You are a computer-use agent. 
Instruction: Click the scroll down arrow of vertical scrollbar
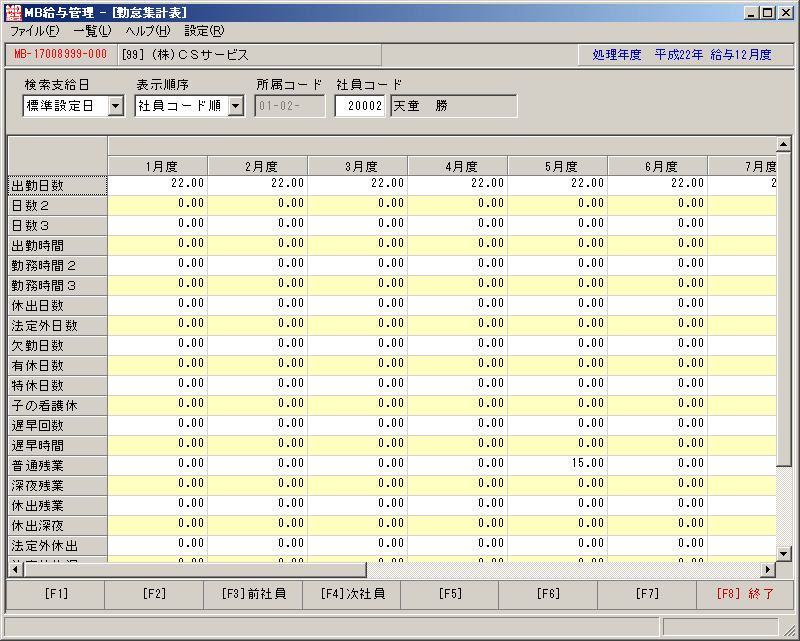coord(784,553)
